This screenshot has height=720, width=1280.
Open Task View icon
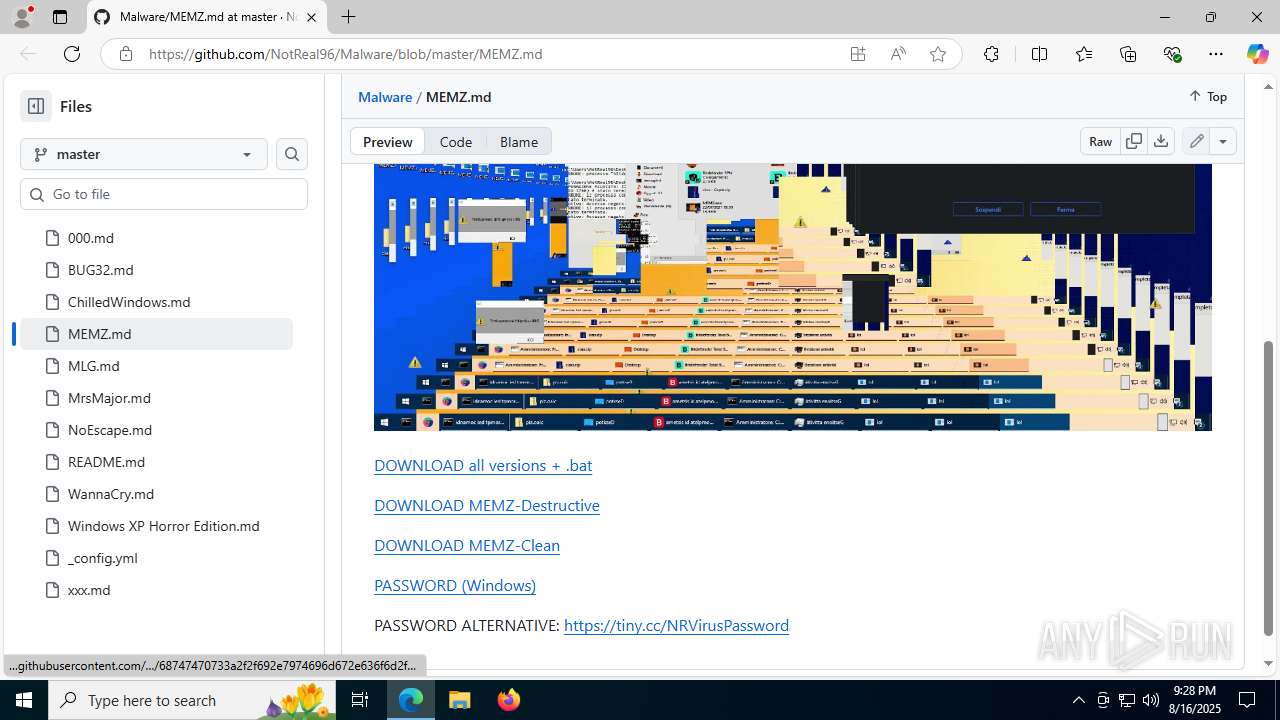tap(361, 700)
